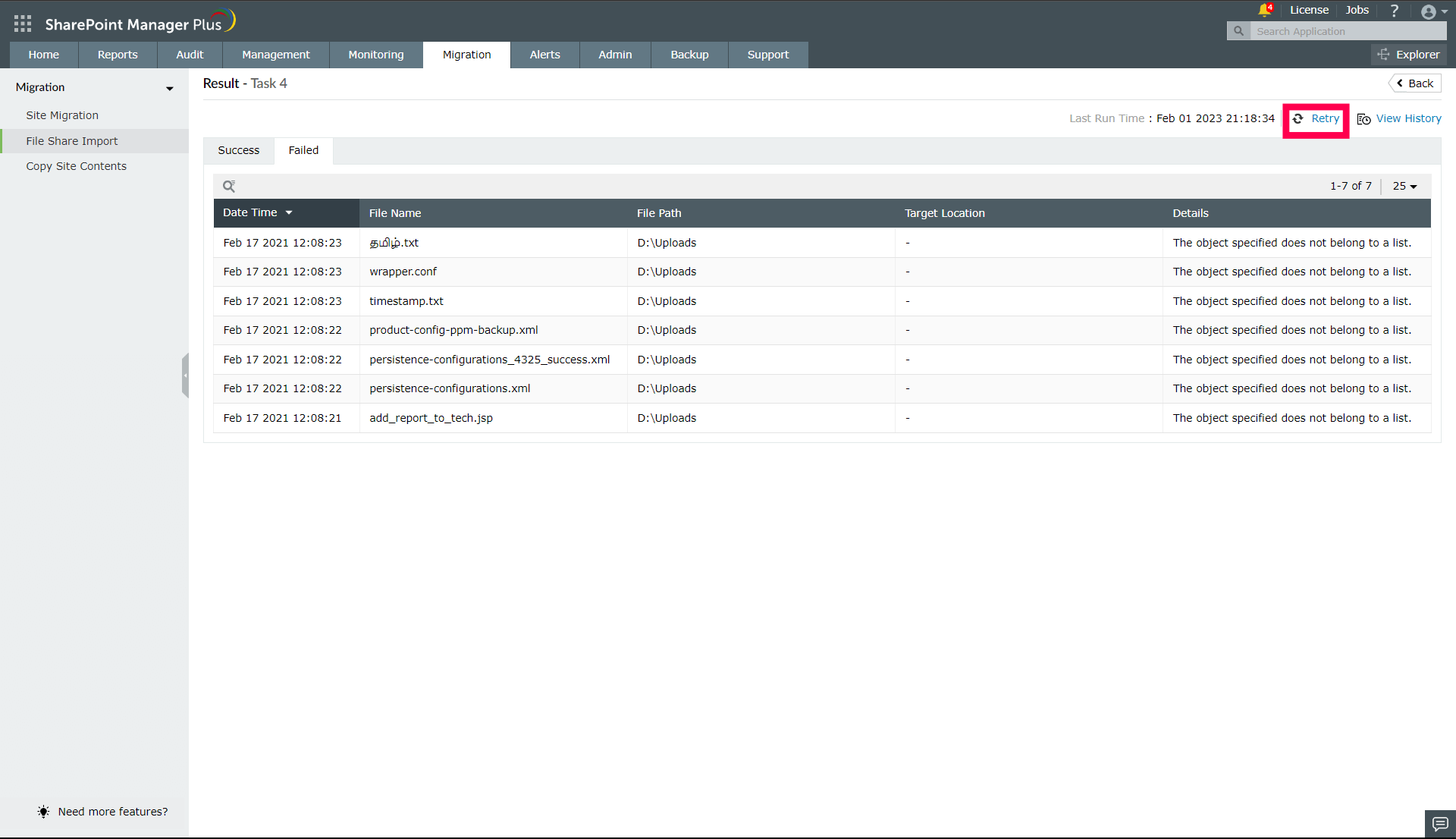Image resolution: width=1456 pixels, height=839 pixels.
Task: Open the apps grid launcher icon
Action: pos(23,24)
